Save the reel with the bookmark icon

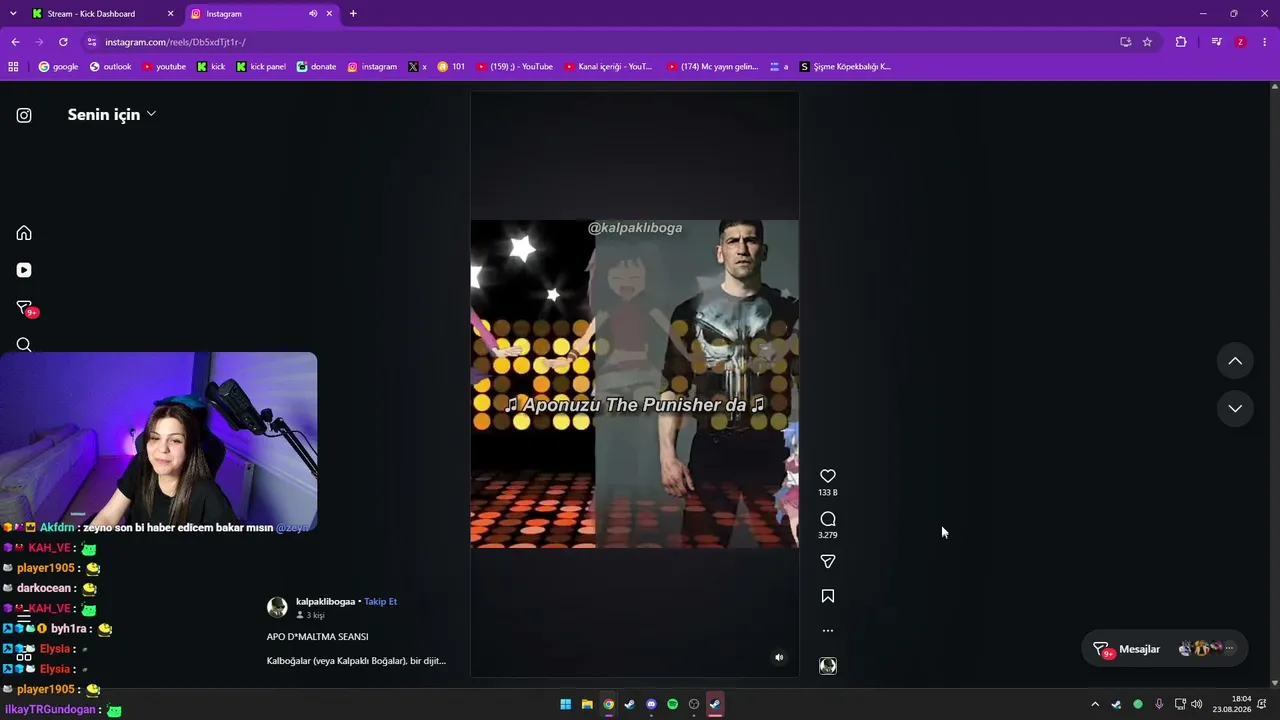click(828, 596)
